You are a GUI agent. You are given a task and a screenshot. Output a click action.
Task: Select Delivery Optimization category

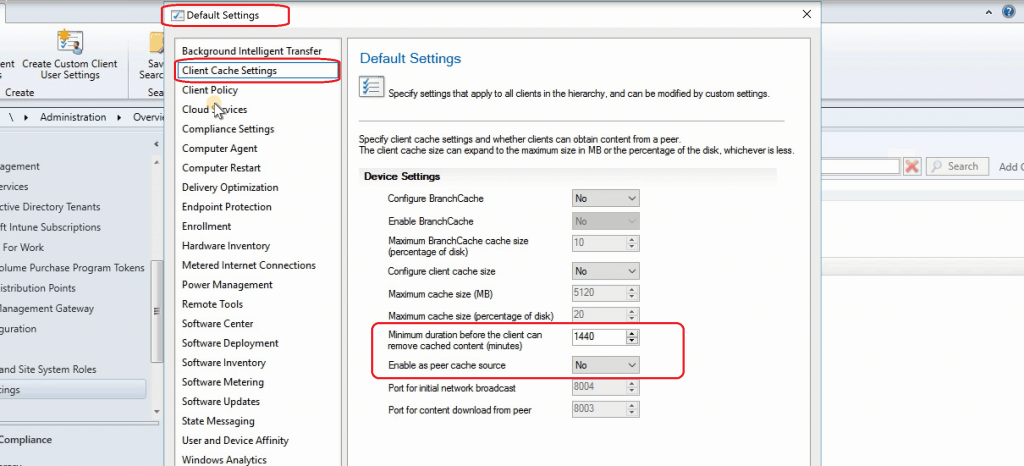point(230,187)
